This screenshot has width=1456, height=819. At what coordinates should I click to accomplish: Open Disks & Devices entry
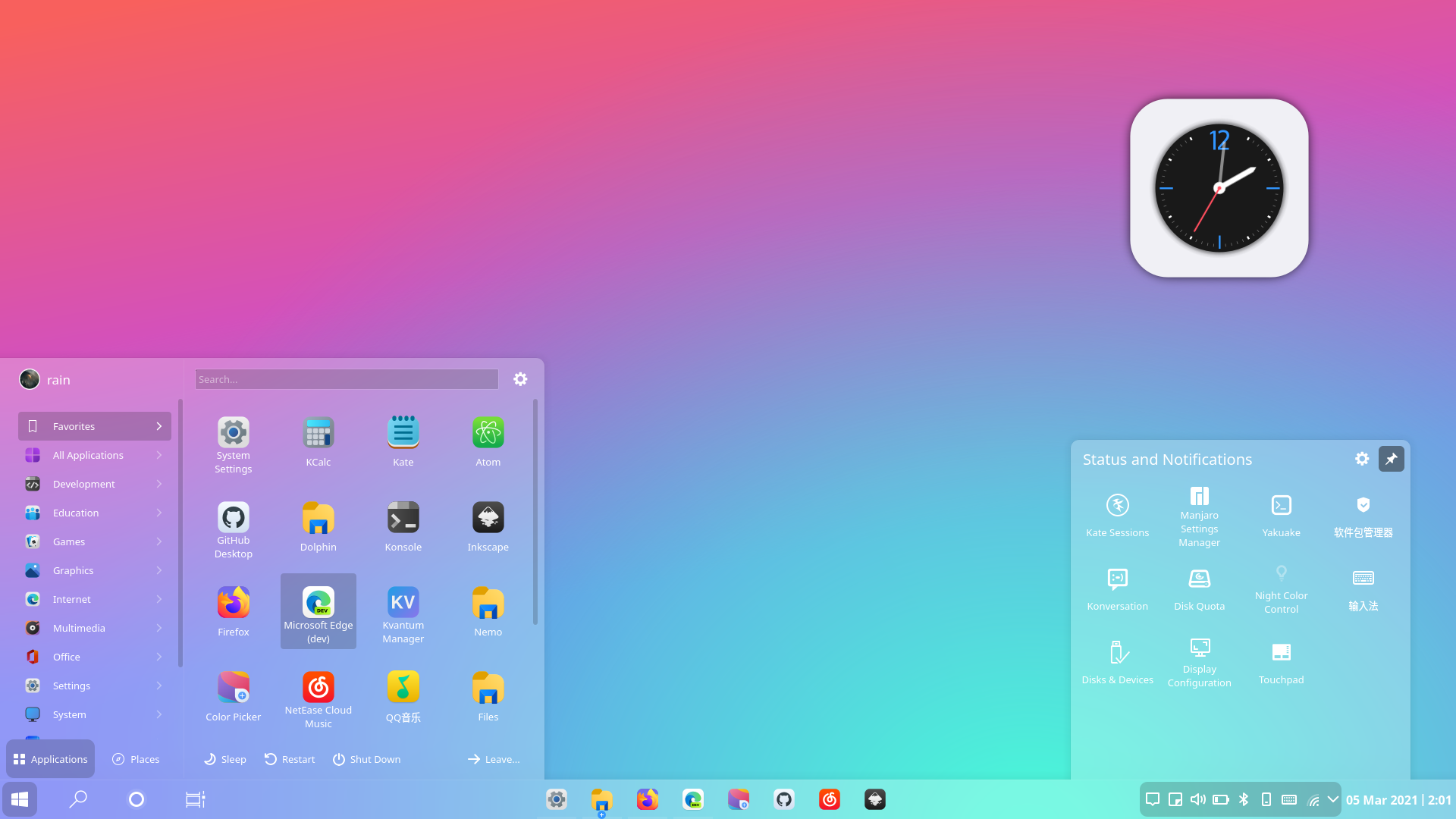1117,663
